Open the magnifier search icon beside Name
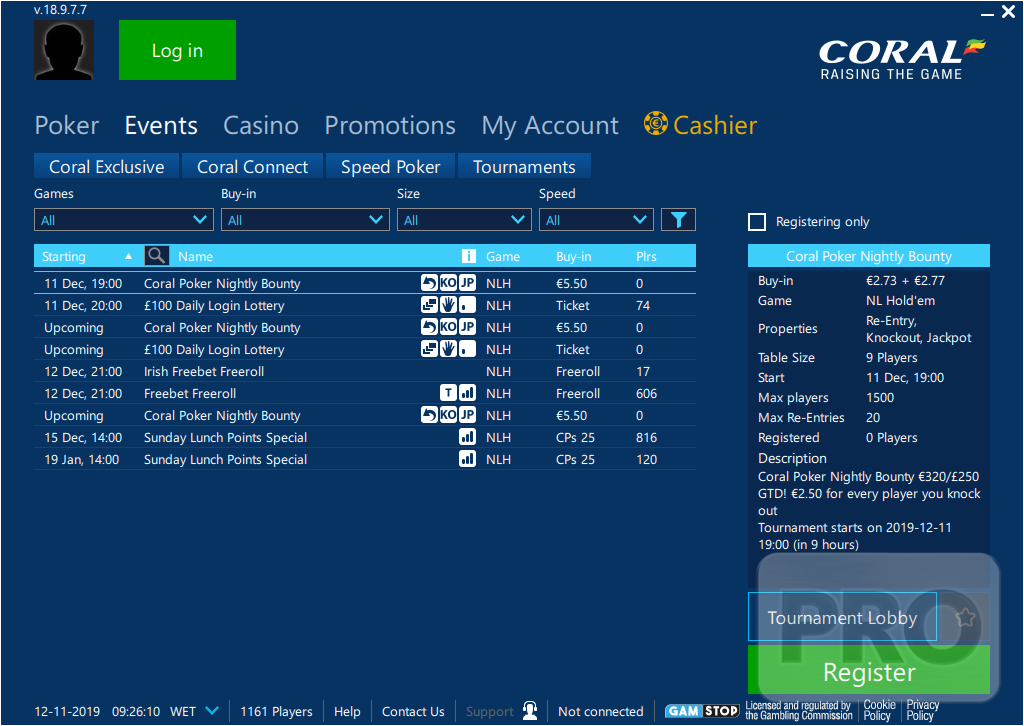Image resolution: width=1024 pixels, height=726 pixels. pos(157,255)
